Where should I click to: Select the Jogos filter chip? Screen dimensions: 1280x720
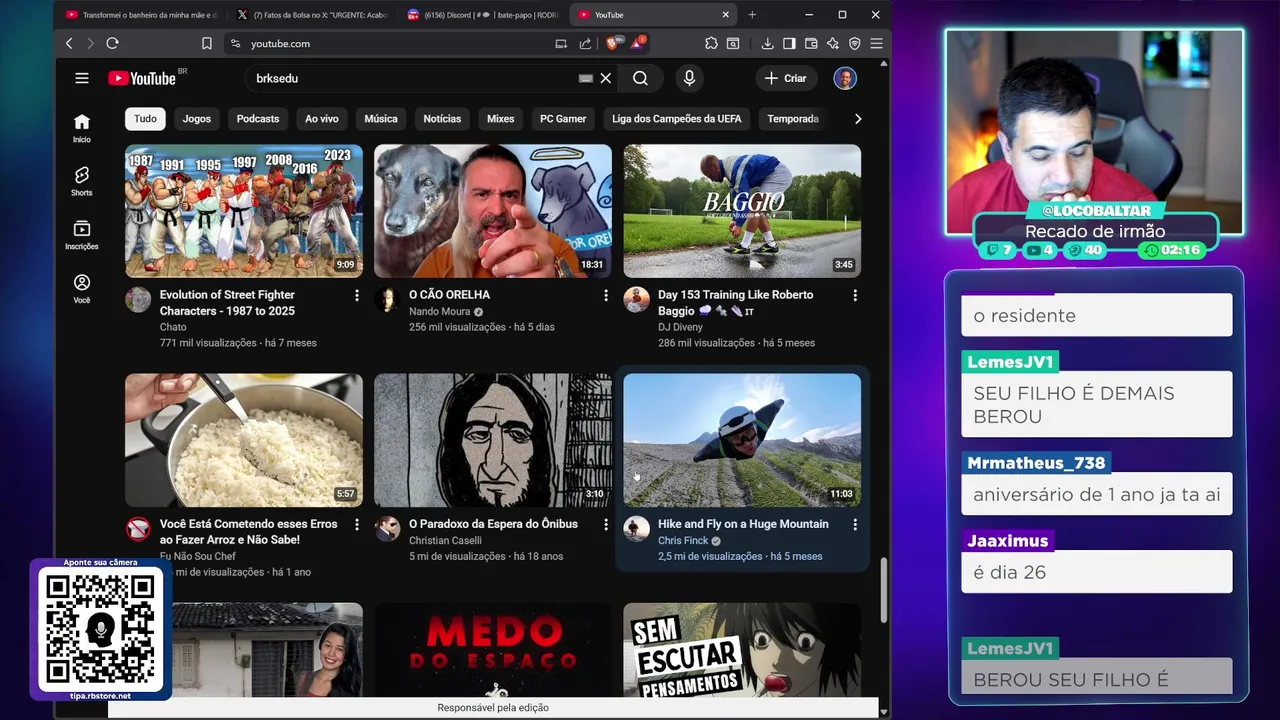coord(197,119)
